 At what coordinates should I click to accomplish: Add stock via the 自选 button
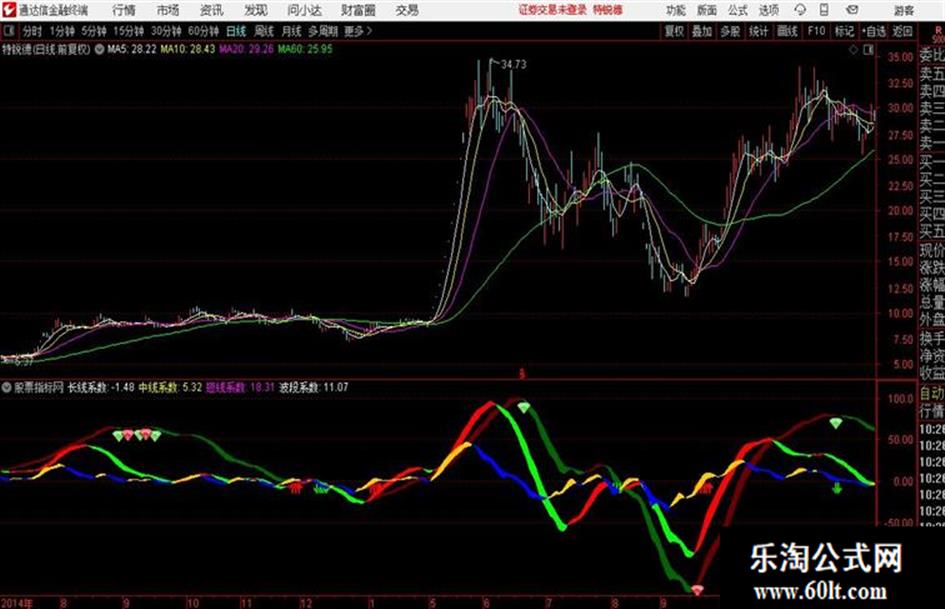click(874, 31)
